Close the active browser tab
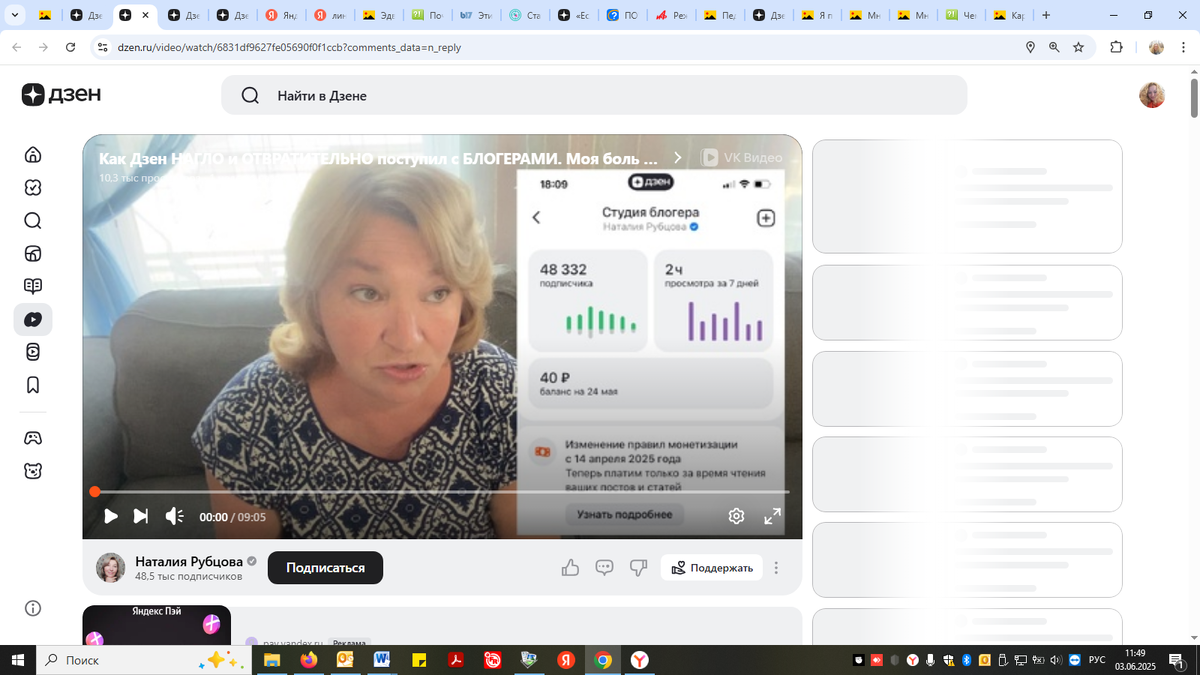The height and width of the screenshot is (675, 1200). 146,15
